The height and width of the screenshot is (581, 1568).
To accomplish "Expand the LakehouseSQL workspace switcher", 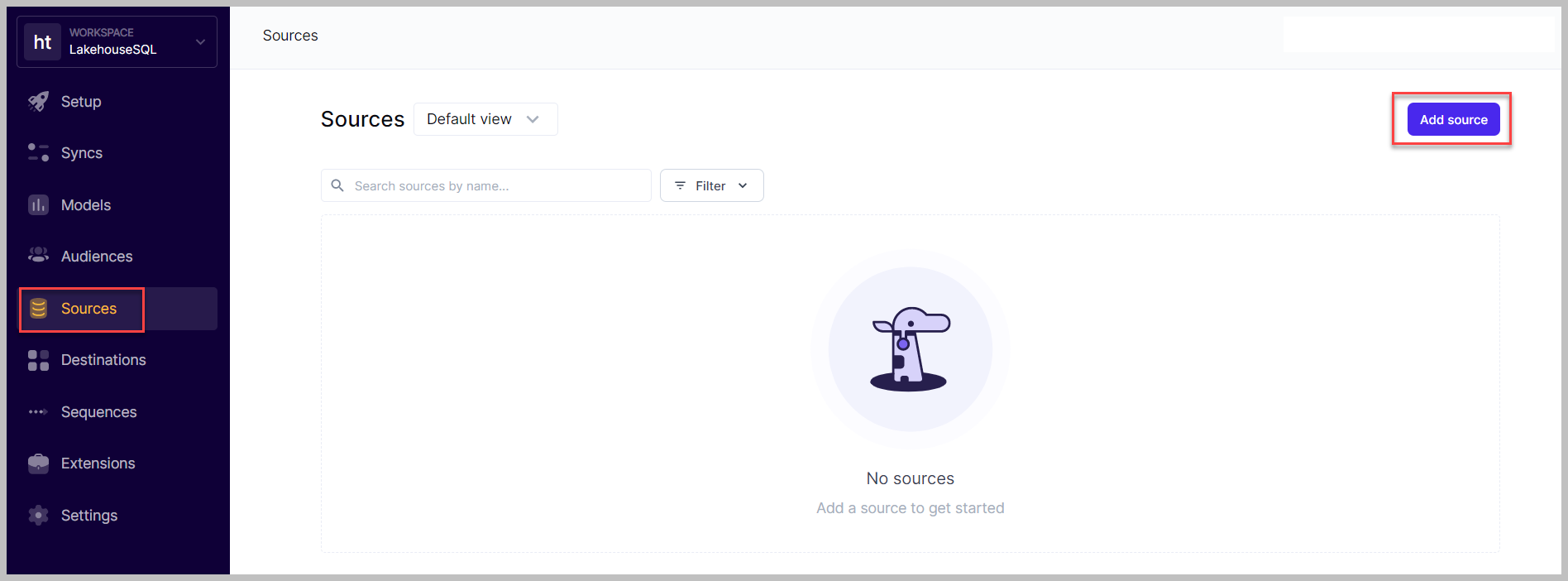I will (199, 41).
